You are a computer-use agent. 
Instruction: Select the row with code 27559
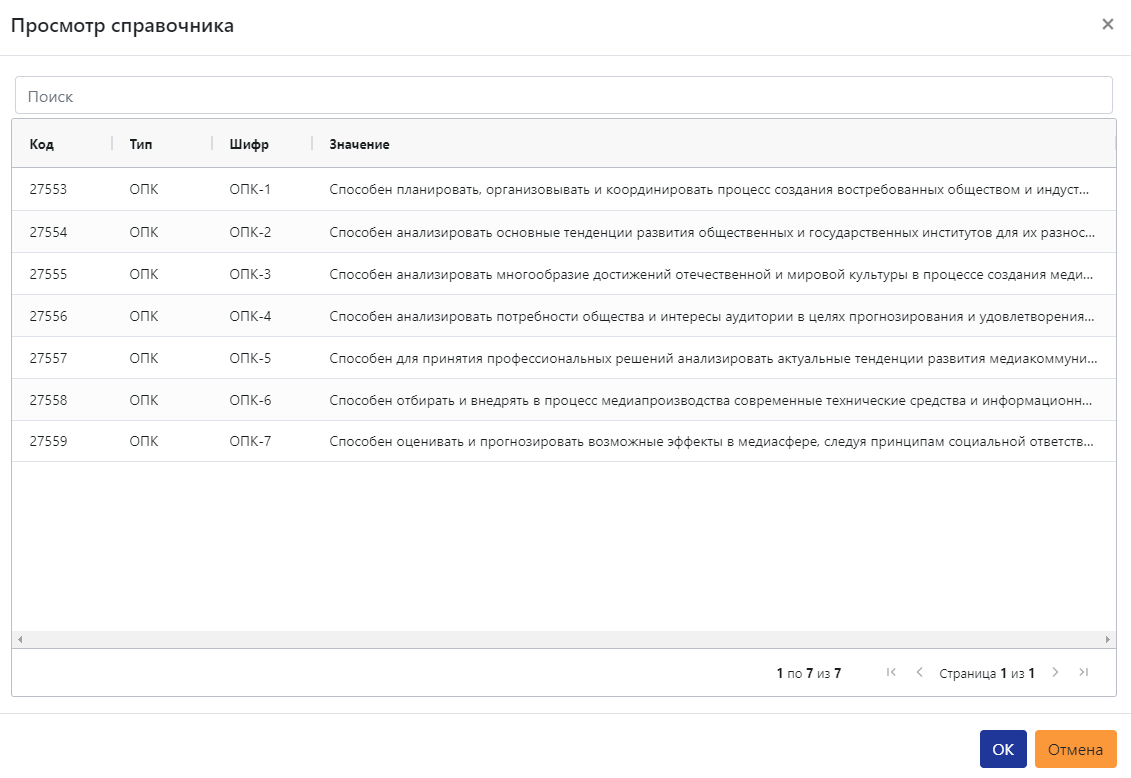click(x=563, y=441)
